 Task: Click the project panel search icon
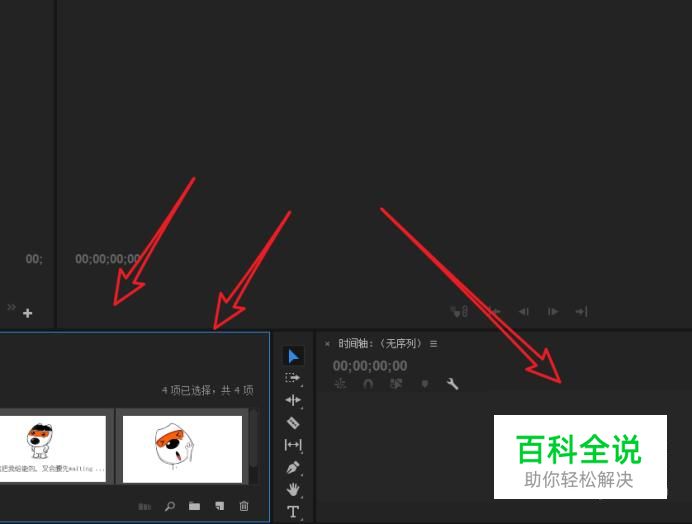pos(169,506)
